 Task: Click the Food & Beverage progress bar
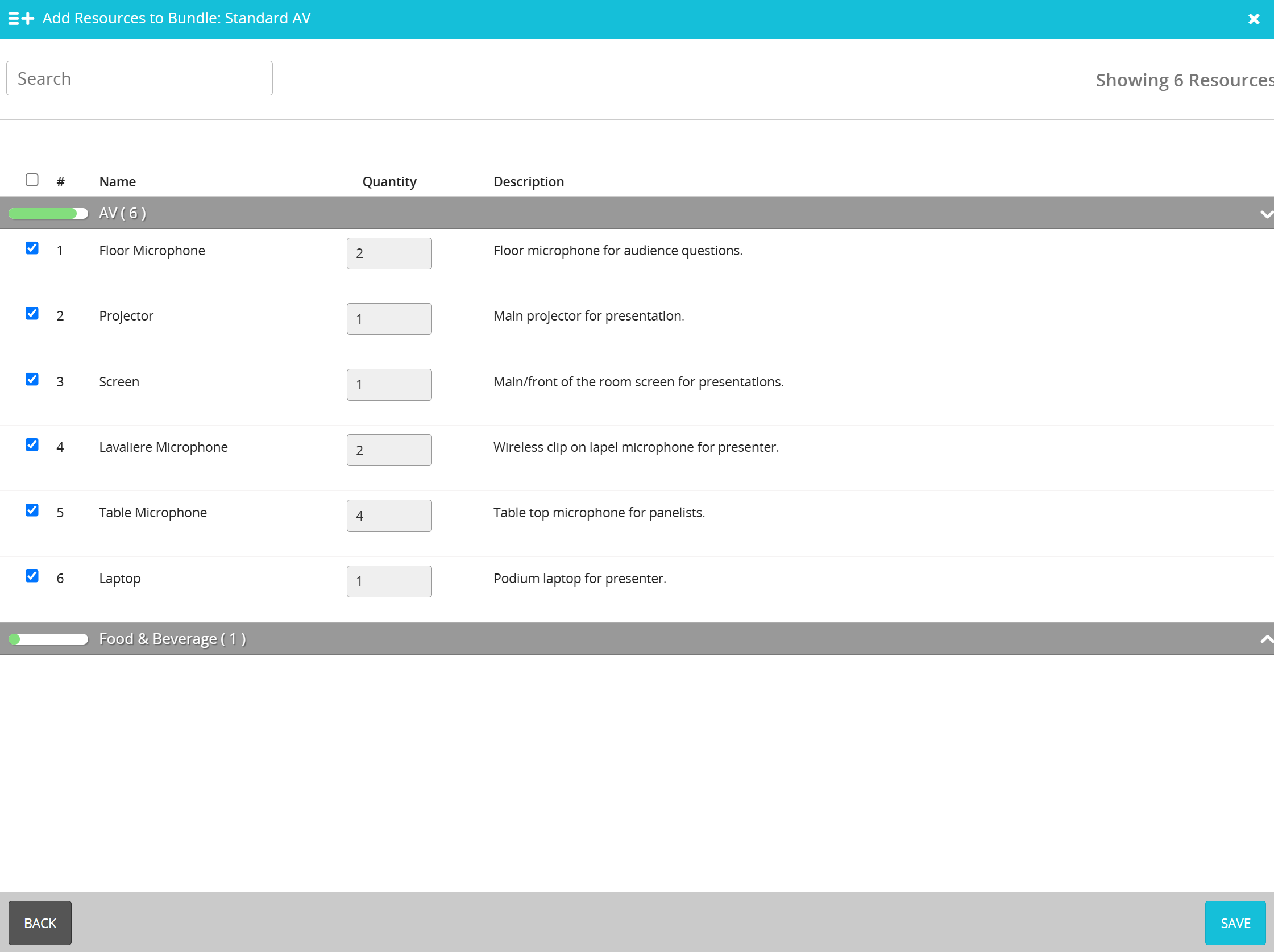coord(48,639)
